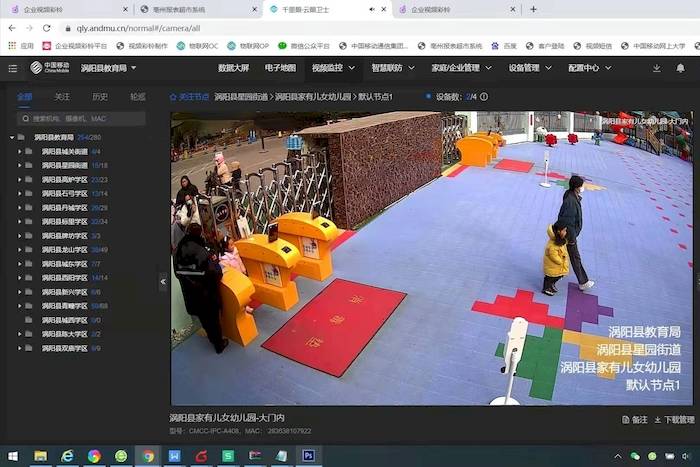Viewport: 700px width, 467px height.
Task: Open the 视频监控 dropdown menu
Action: [333, 68]
